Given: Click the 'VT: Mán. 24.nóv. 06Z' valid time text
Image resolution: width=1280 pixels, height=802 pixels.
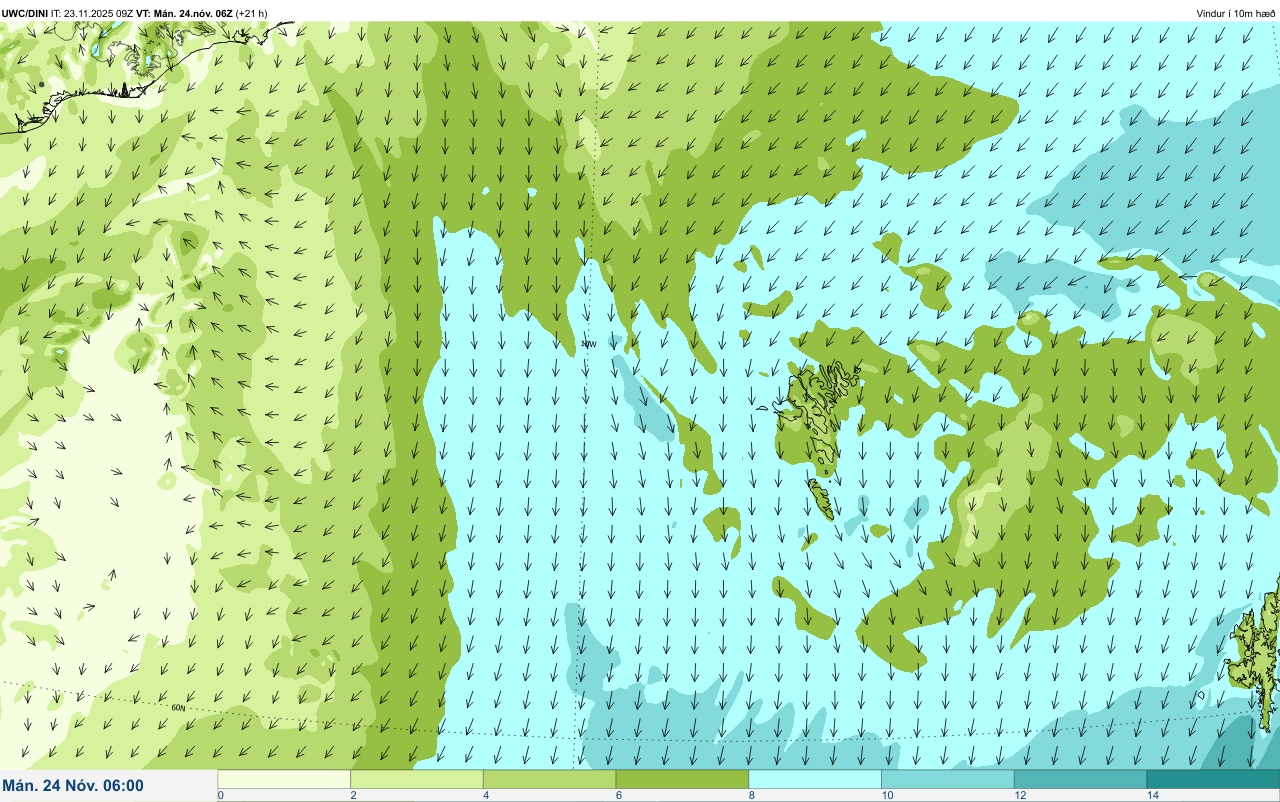Looking at the screenshot, I should (184, 13).
